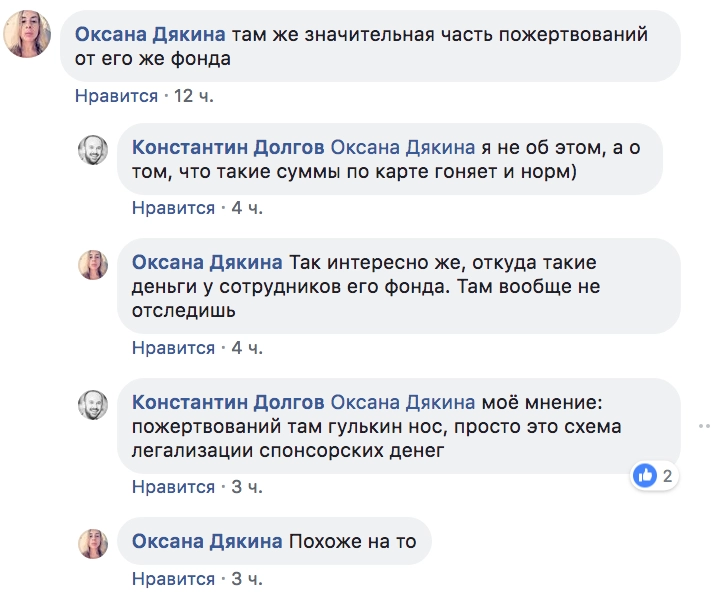Show who reacted via the count '2'
711x598 pixels.
pyautogui.click(x=666, y=476)
